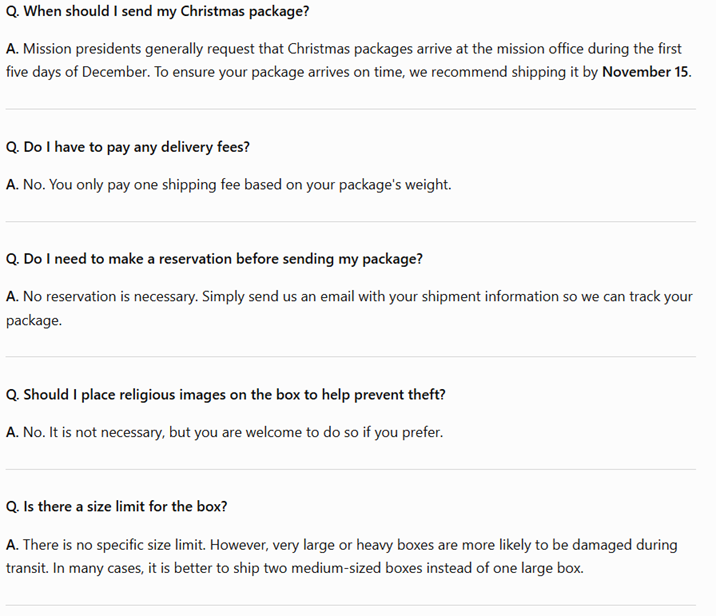
Task: Click the bold November 15 date
Action: (x=645, y=72)
